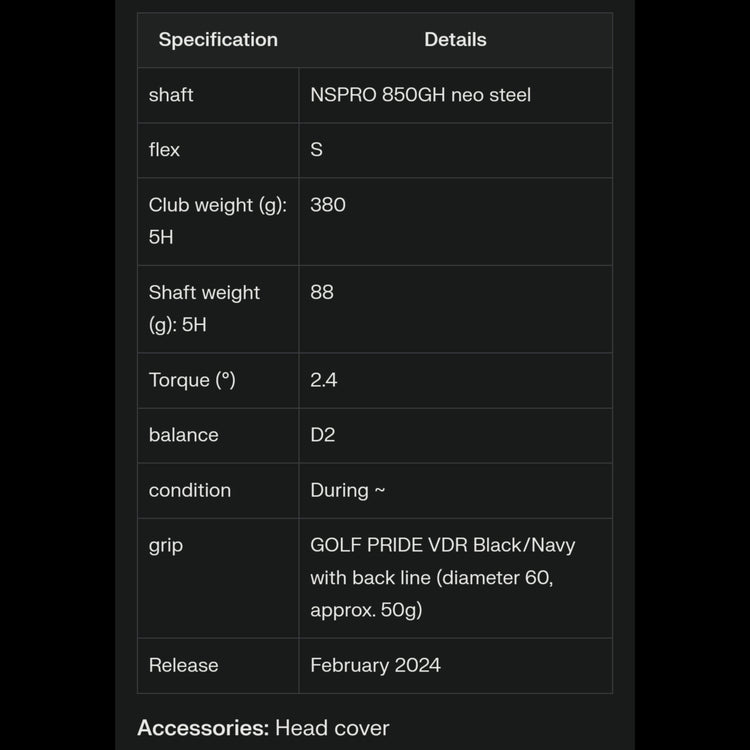Select the condition row label

pyautogui.click(x=189, y=490)
